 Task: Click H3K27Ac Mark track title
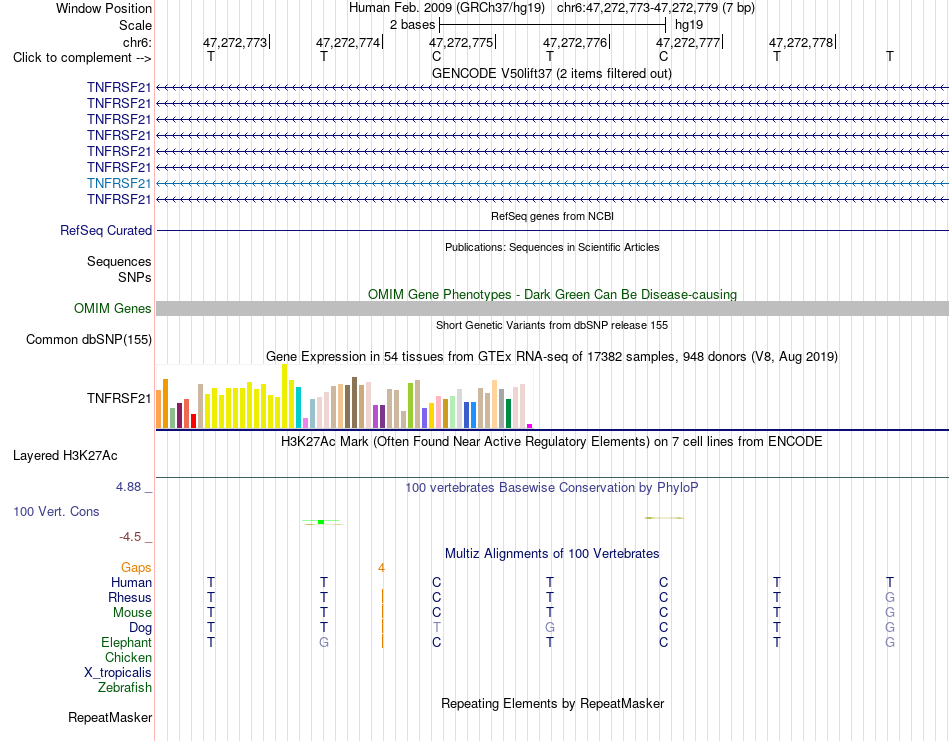552,441
